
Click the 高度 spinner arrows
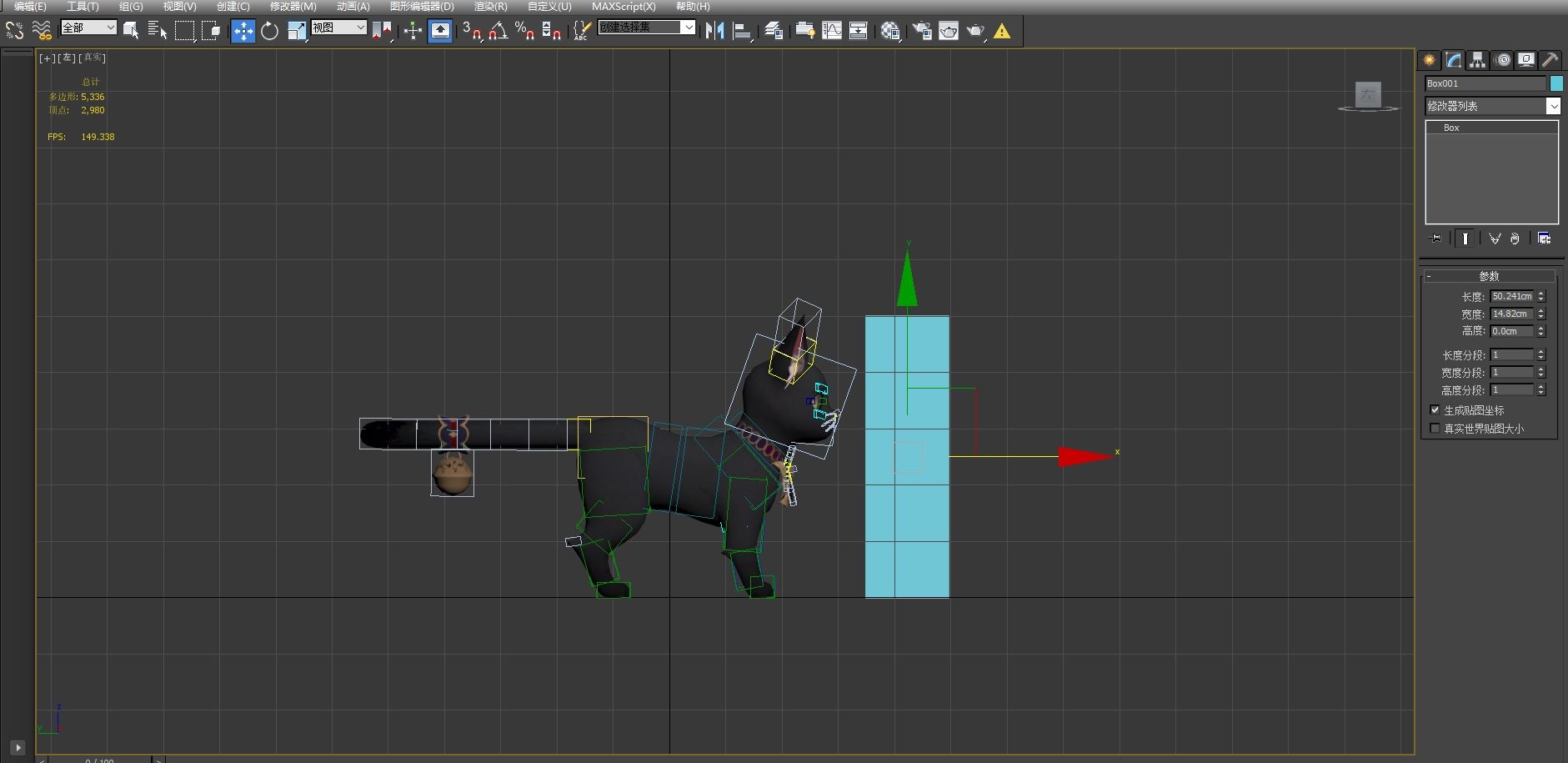(1541, 331)
